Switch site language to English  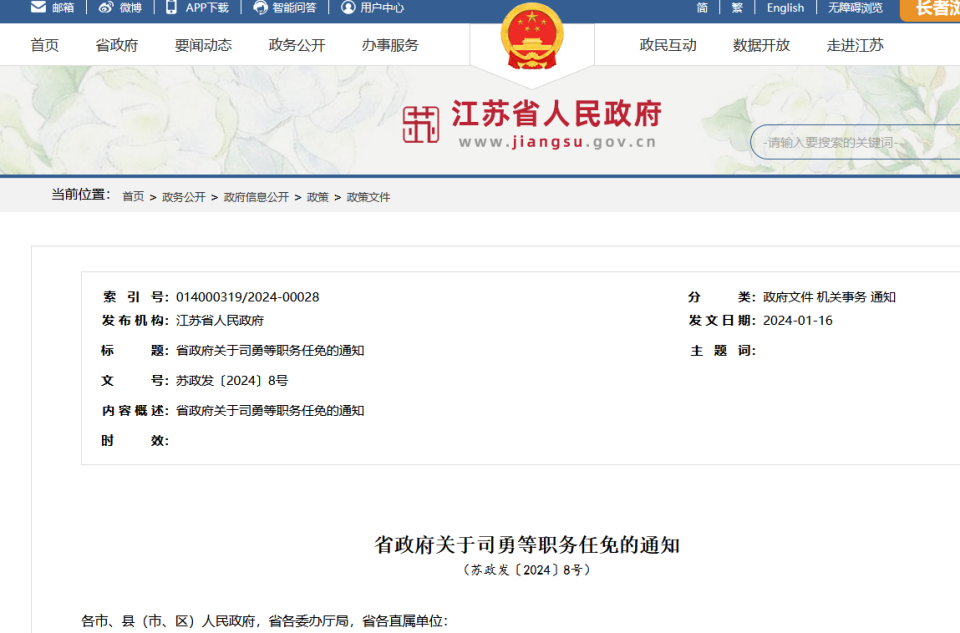[785, 8]
